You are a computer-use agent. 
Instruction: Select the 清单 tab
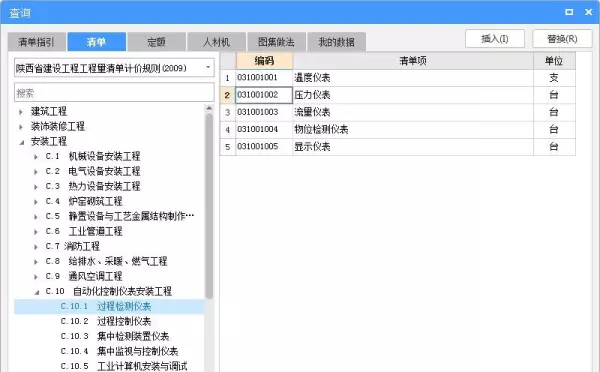96,42
